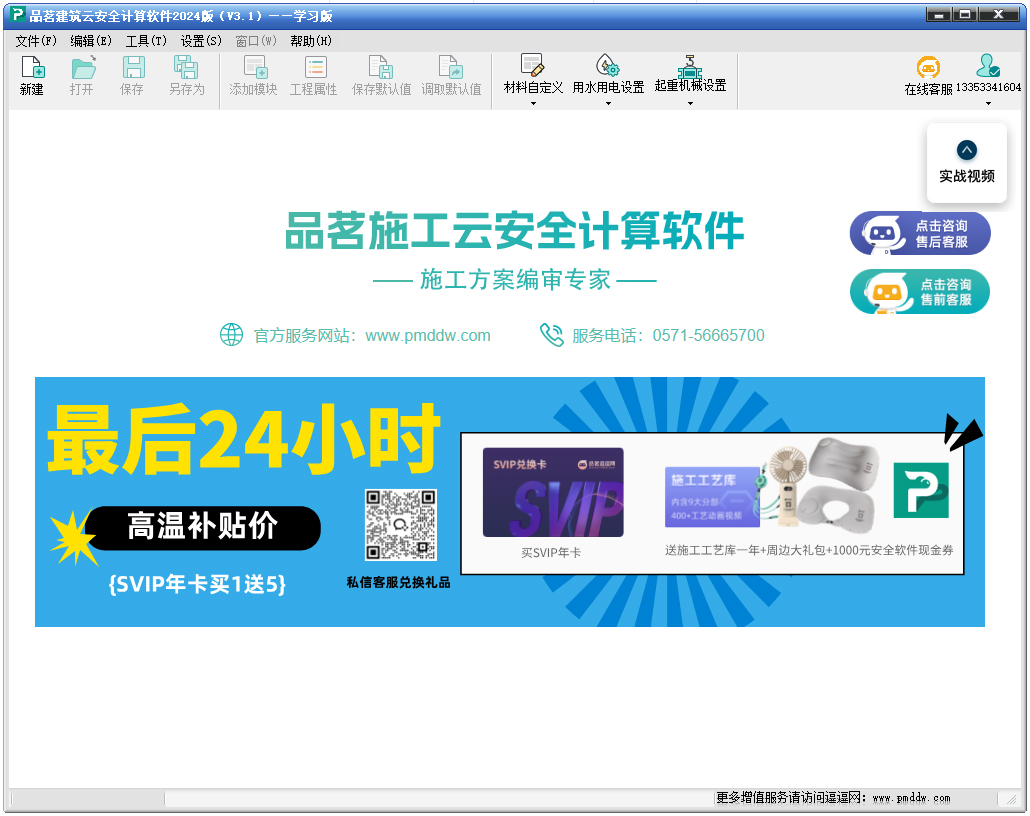Expand the account dropdown arrow under 13353341604
This screenshot has height=816, width=1030.
point(988,103)
